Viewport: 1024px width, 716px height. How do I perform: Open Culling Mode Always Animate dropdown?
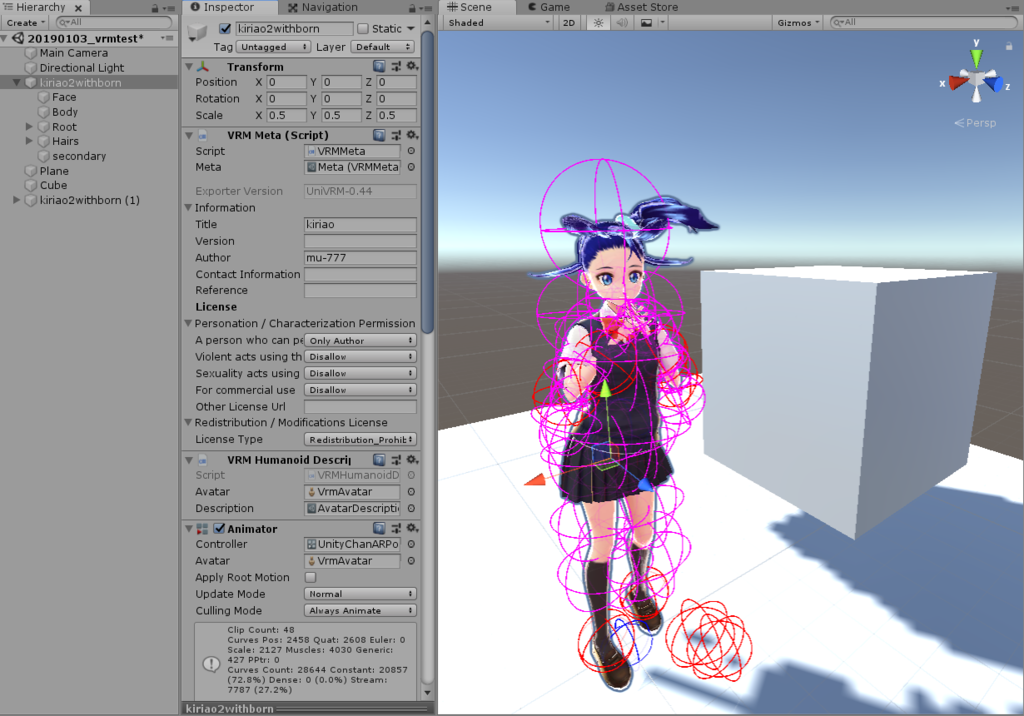coord(360,611)
